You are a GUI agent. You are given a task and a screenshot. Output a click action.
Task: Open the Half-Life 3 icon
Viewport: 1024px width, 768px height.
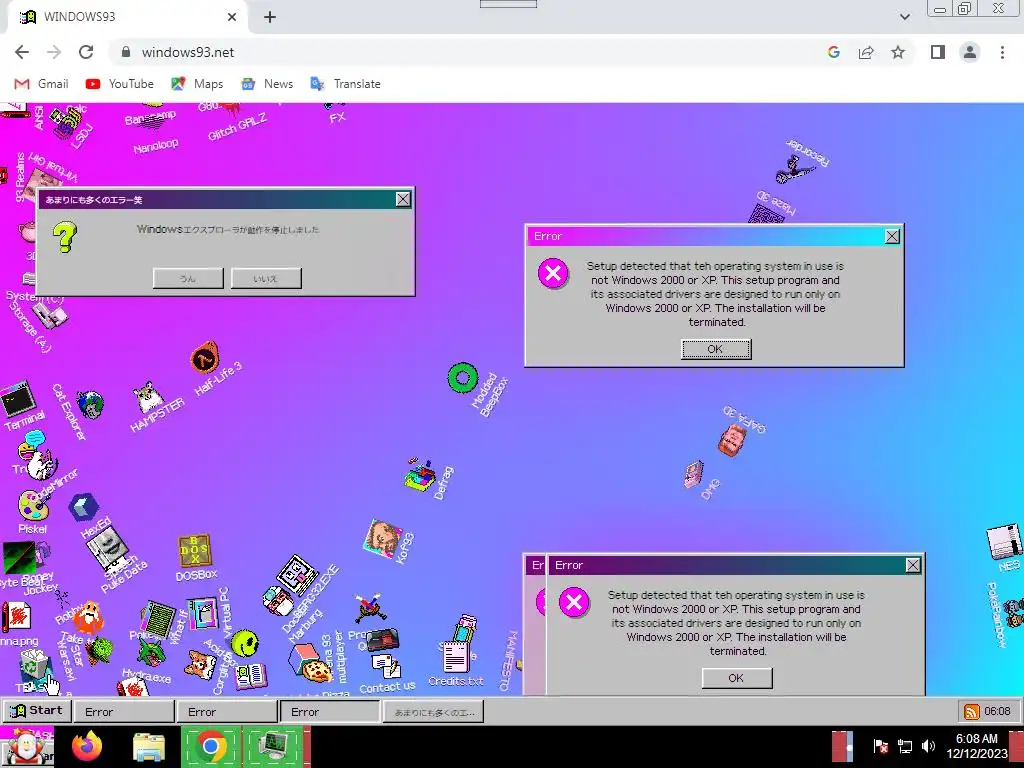coord(205,357)
